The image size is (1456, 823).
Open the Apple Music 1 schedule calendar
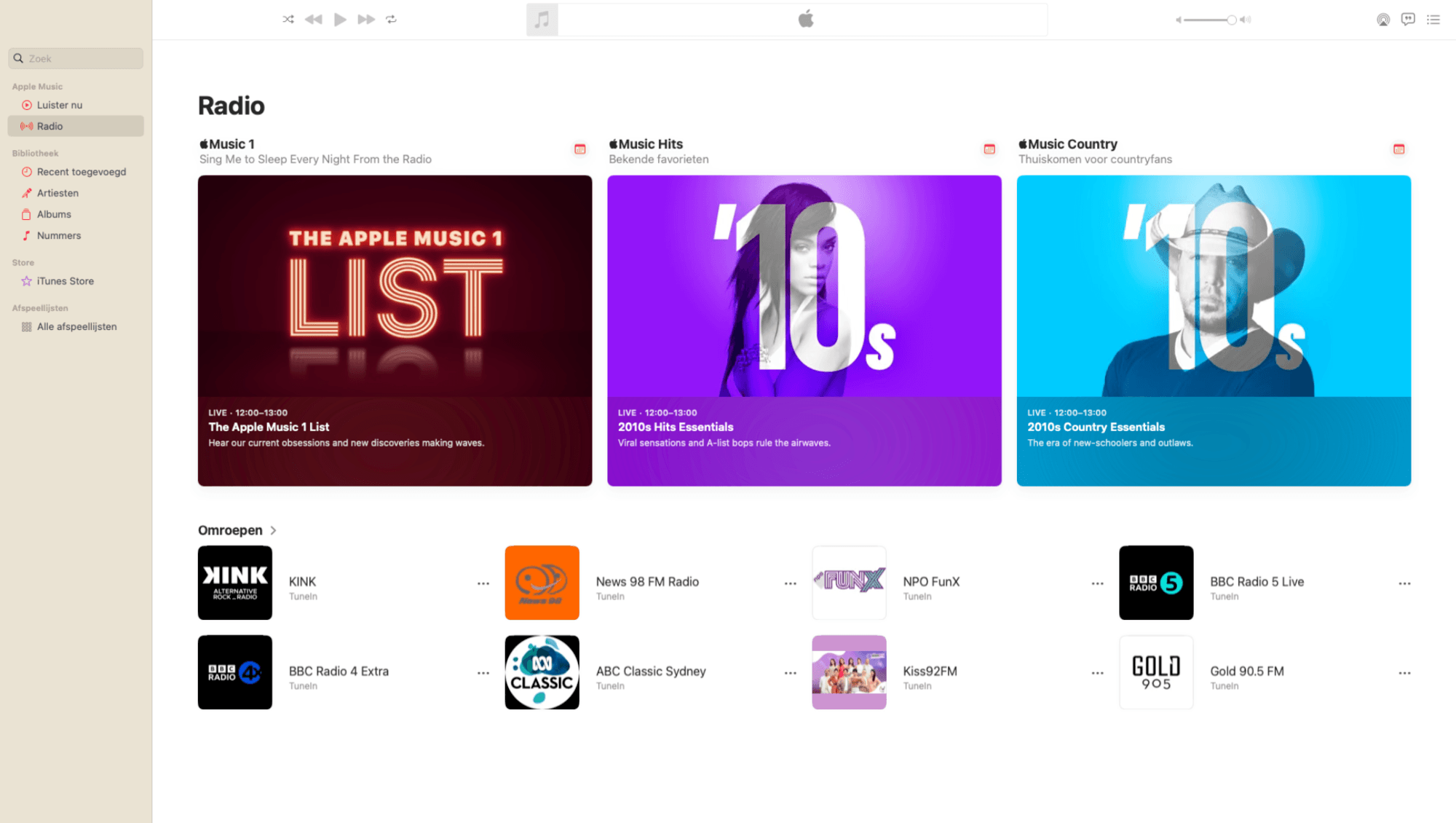580,149
